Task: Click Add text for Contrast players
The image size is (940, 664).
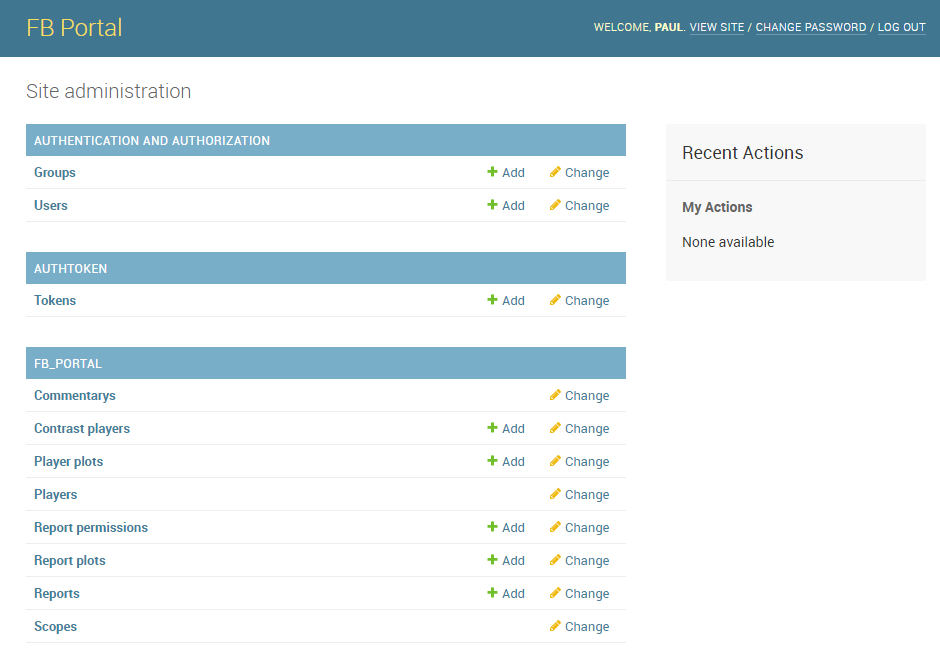Action: 513,428
